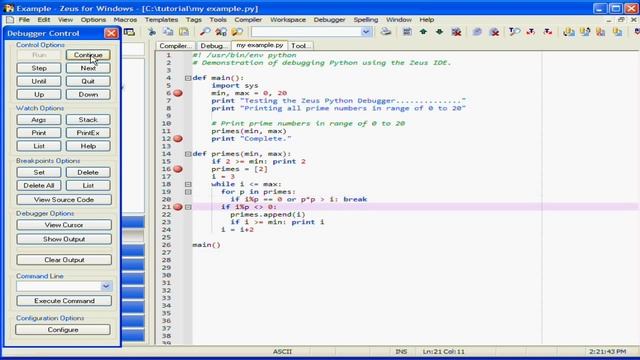Viewport: 640px width, 360px height.
Task: Click the Down button
Action: pos(88,94)
